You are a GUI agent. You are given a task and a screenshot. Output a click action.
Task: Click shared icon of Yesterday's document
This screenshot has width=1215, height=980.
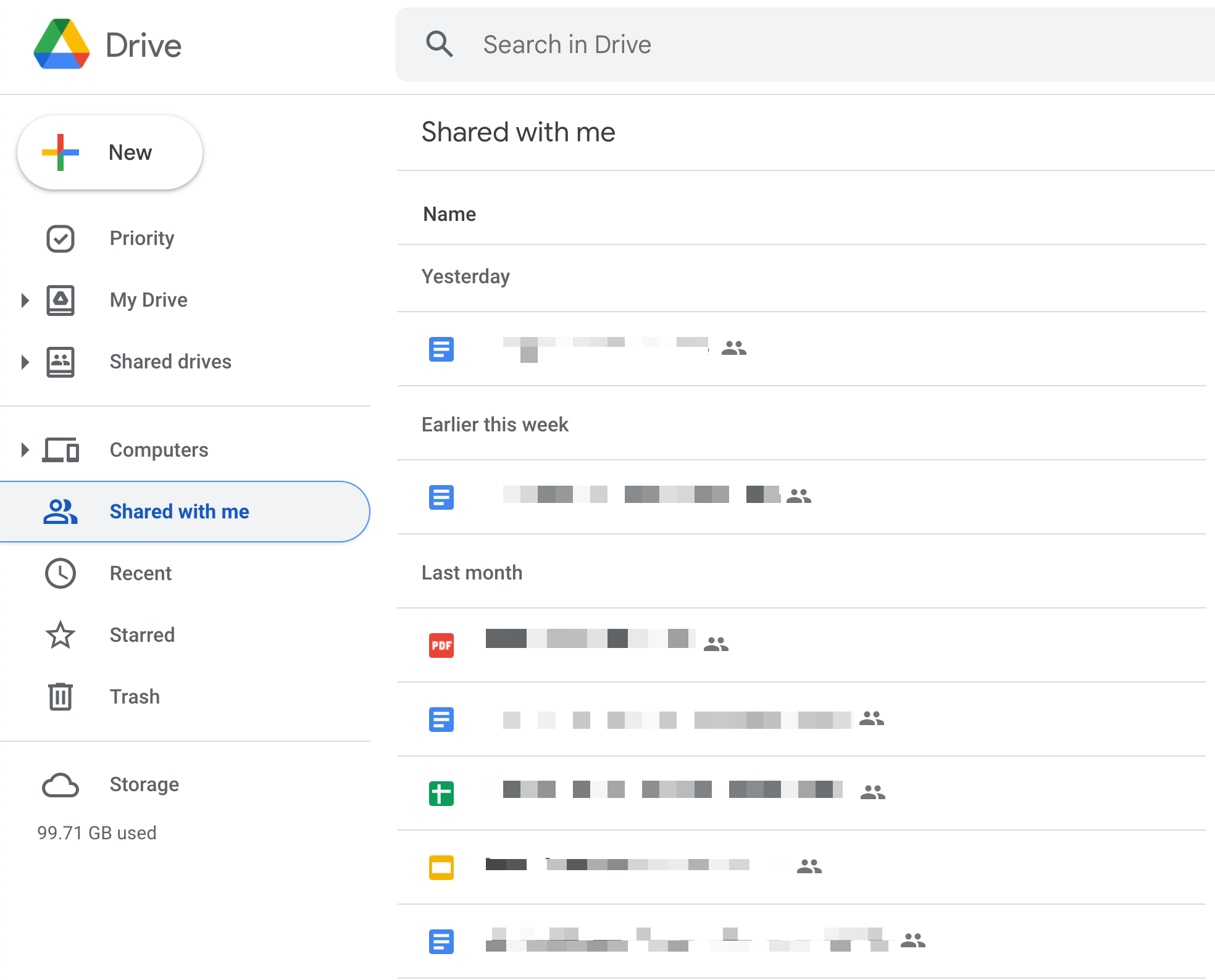(734, 349)
